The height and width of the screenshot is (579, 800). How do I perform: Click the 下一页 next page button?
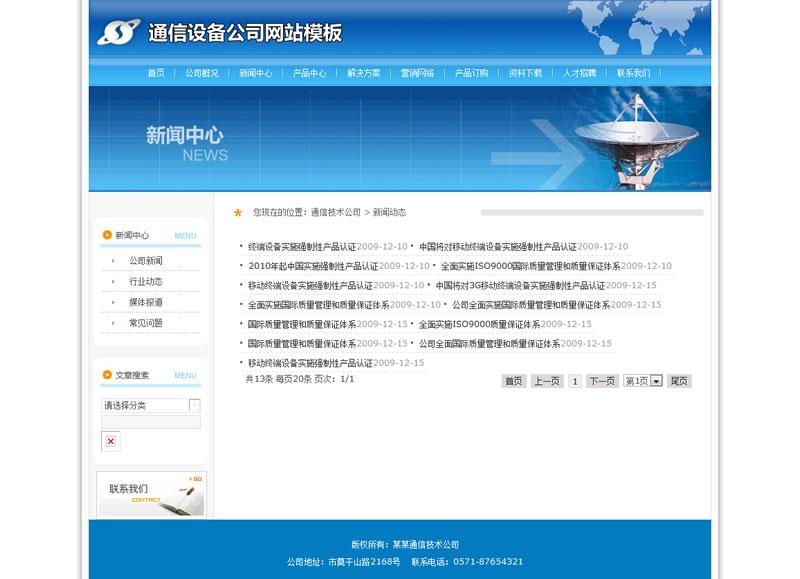coord(602,381)
